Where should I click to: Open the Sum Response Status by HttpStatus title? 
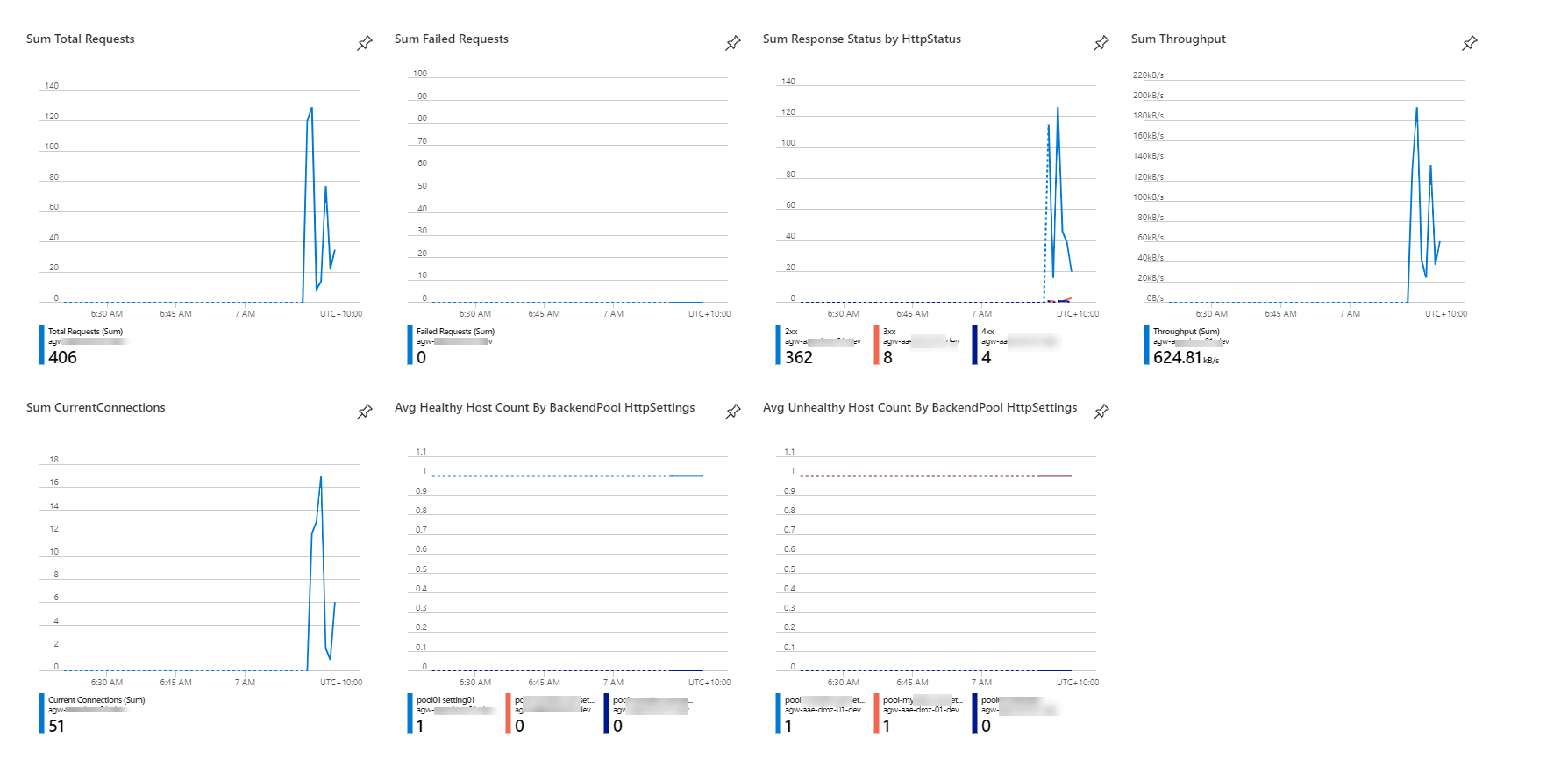pyautogui.click(x=861, y=39)
